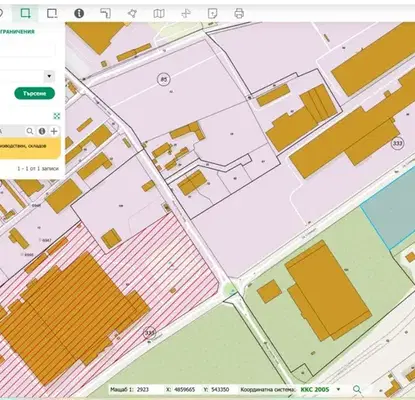The height and width of the screenshot is (400, 415).
Task: Open the note export icon
Action: click(x=212, y=13)
